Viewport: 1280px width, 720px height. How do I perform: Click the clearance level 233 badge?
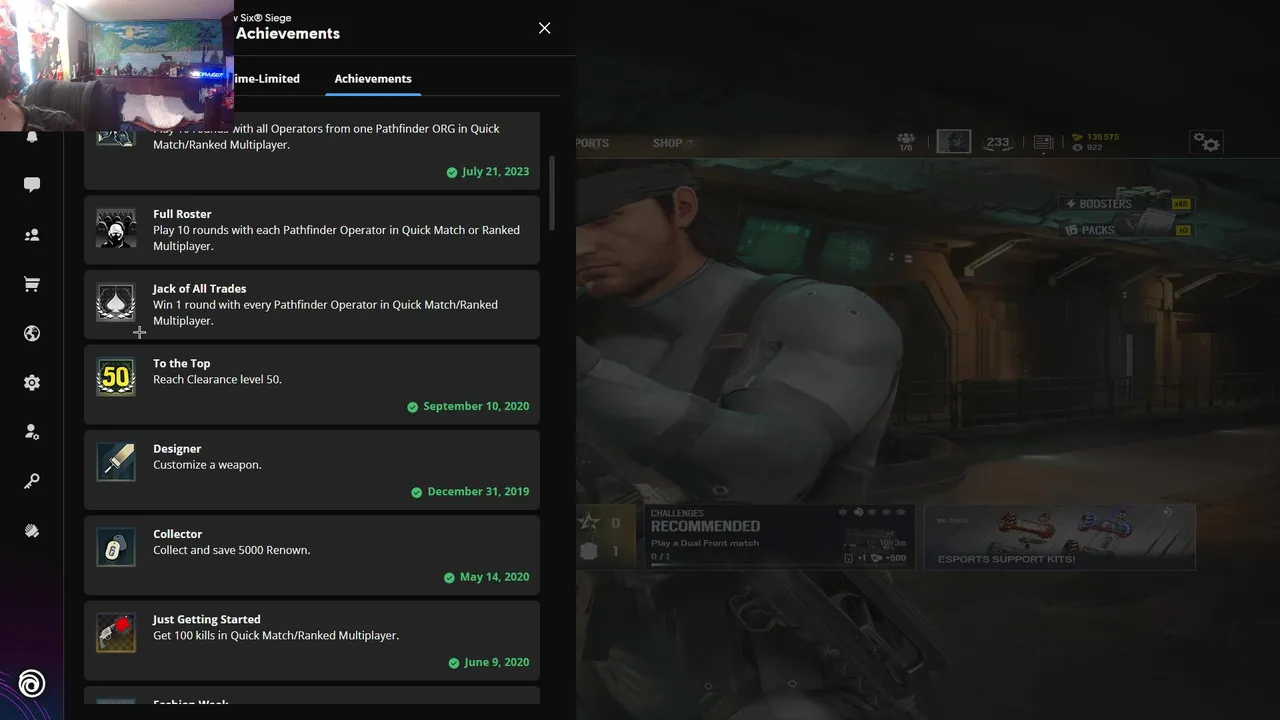coord(997,143)
